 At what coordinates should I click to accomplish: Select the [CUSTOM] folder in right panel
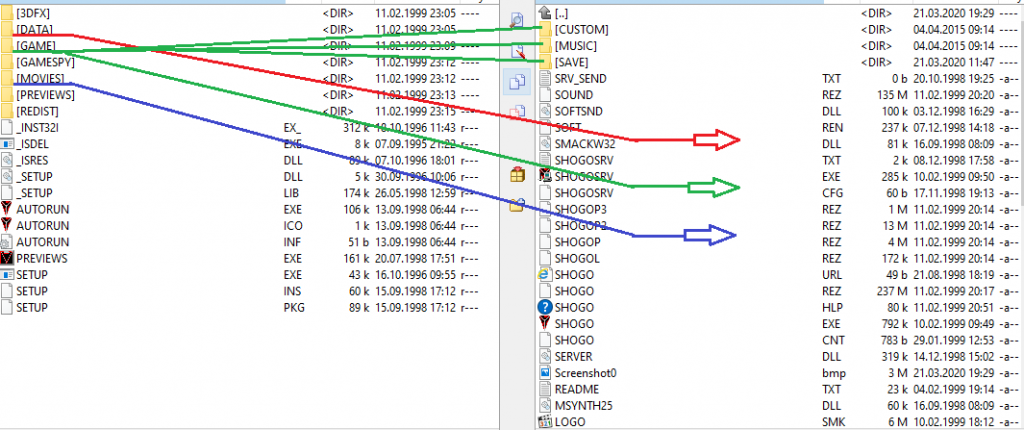click(780, 29)
